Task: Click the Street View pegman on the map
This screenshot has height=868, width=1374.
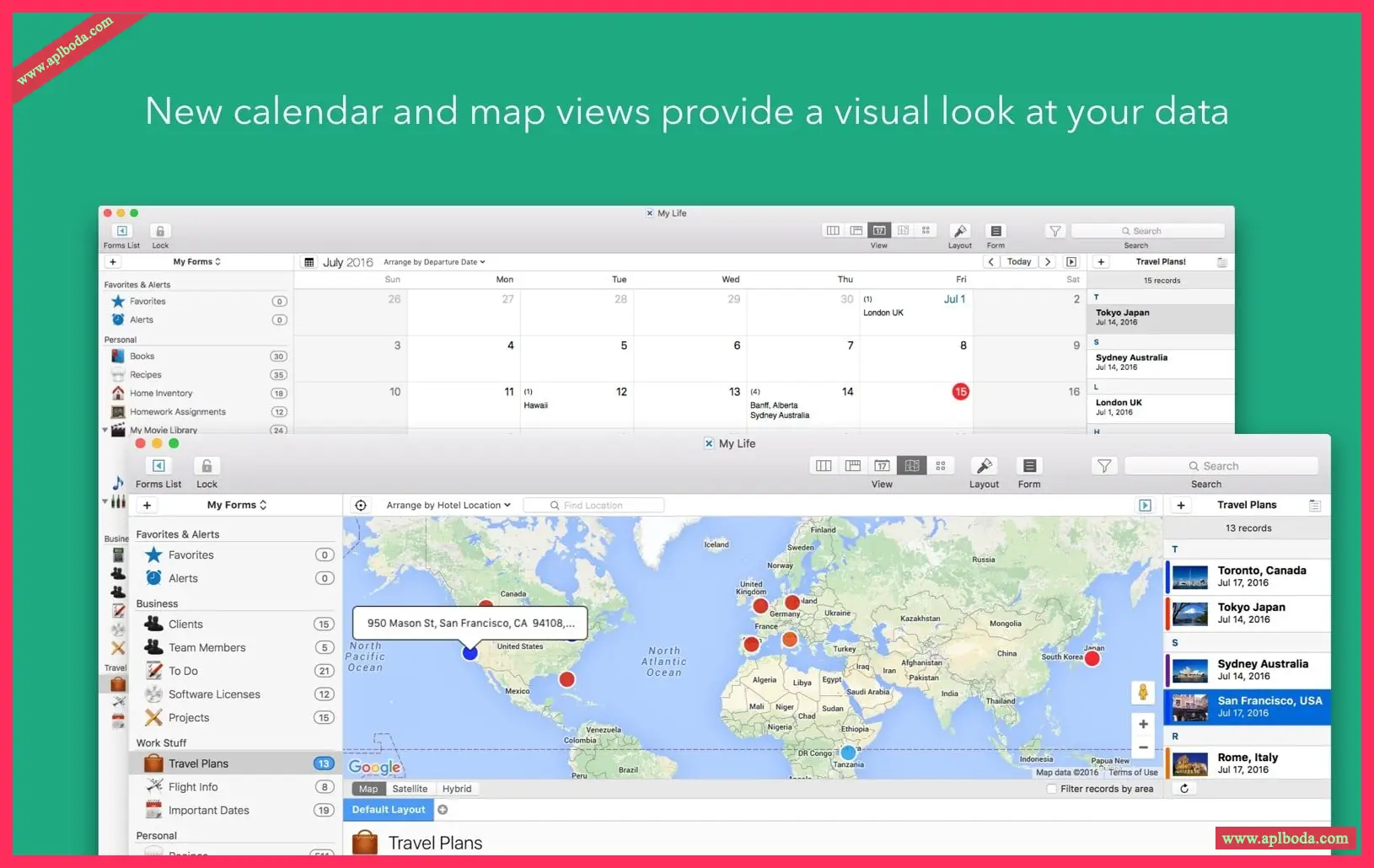Action: pos(1143,693)
